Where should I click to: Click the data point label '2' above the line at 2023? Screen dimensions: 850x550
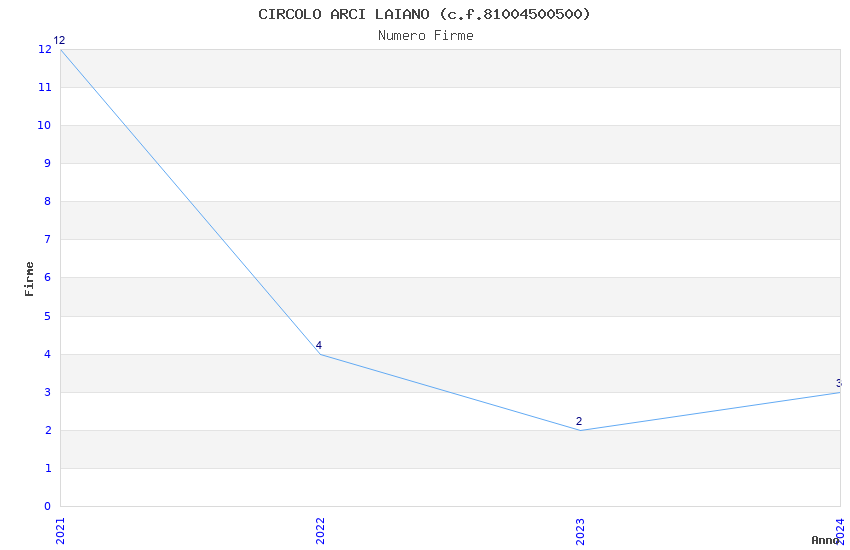[x=579, y=421]
